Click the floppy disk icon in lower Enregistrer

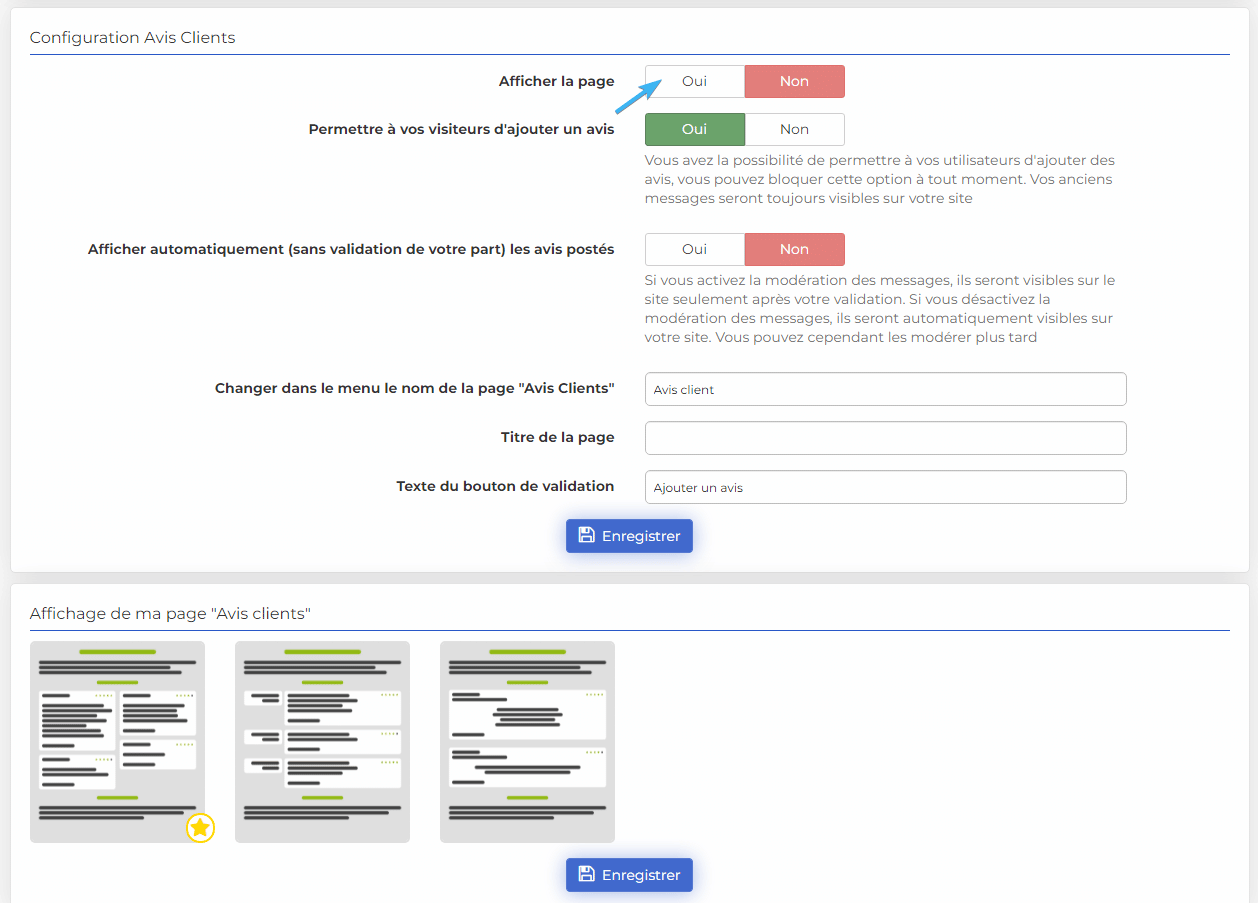click(x=587, y=875)
